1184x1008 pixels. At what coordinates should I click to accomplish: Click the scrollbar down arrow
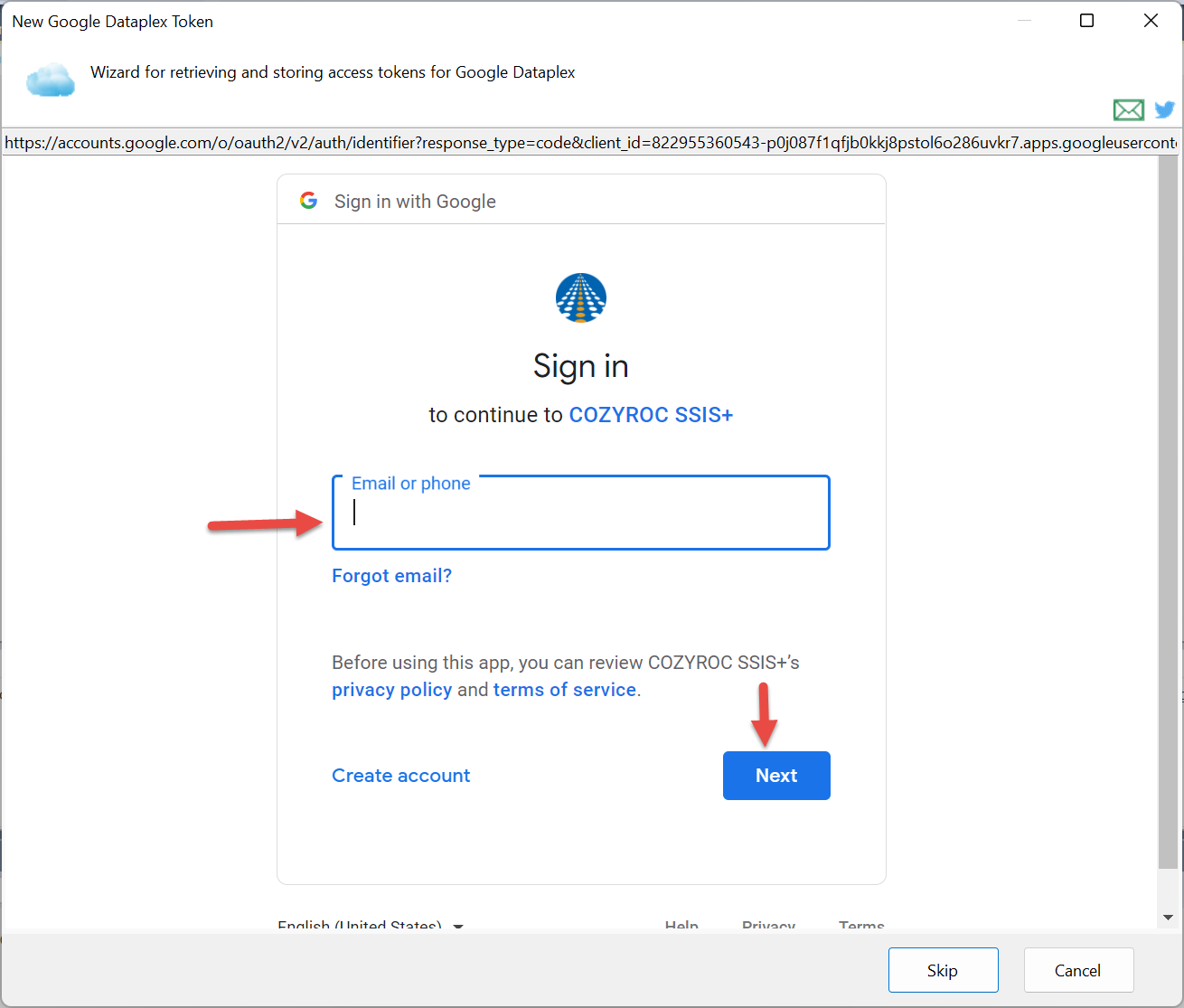point(1168,918)
